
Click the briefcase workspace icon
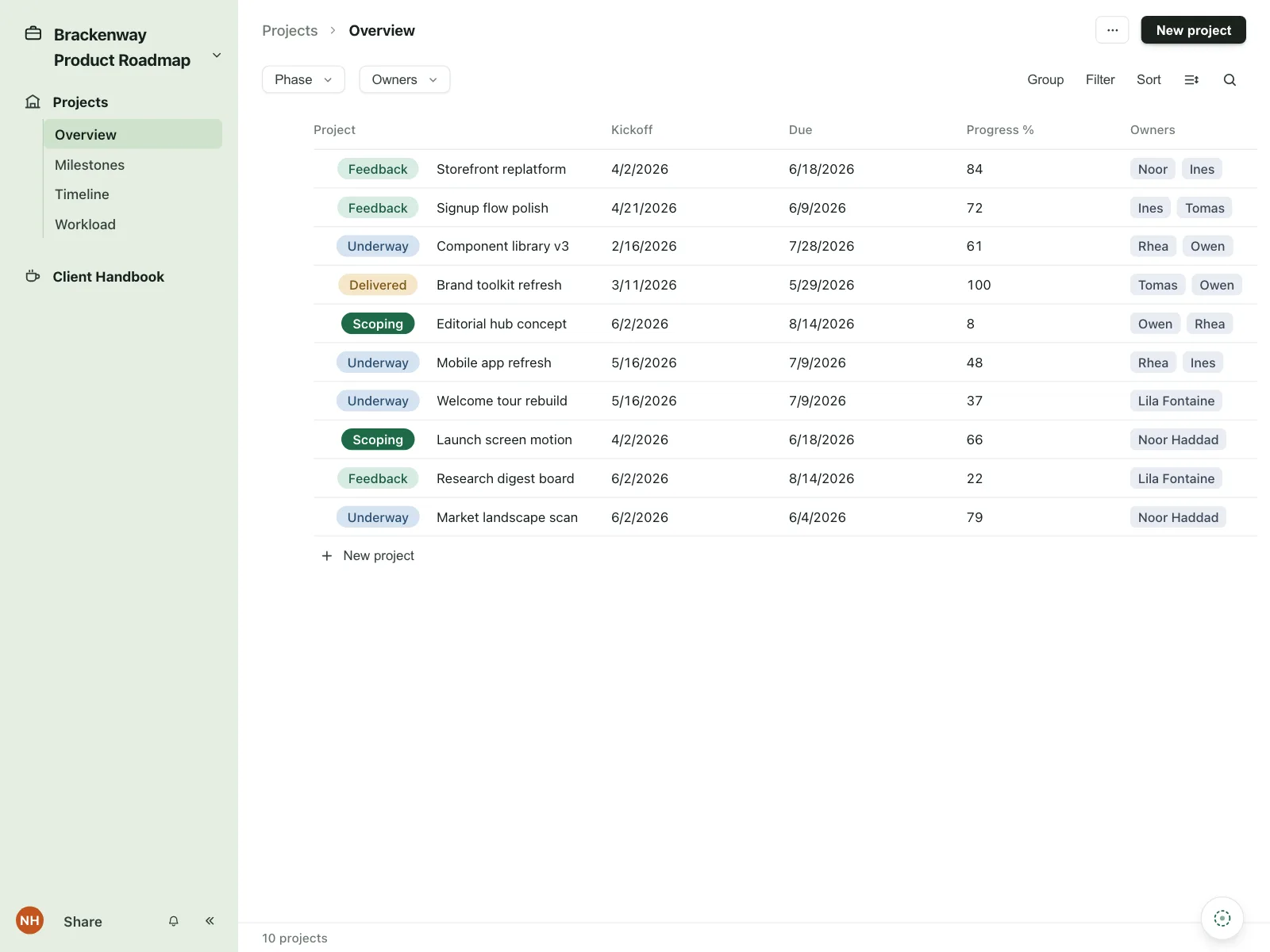pos(33,33)
